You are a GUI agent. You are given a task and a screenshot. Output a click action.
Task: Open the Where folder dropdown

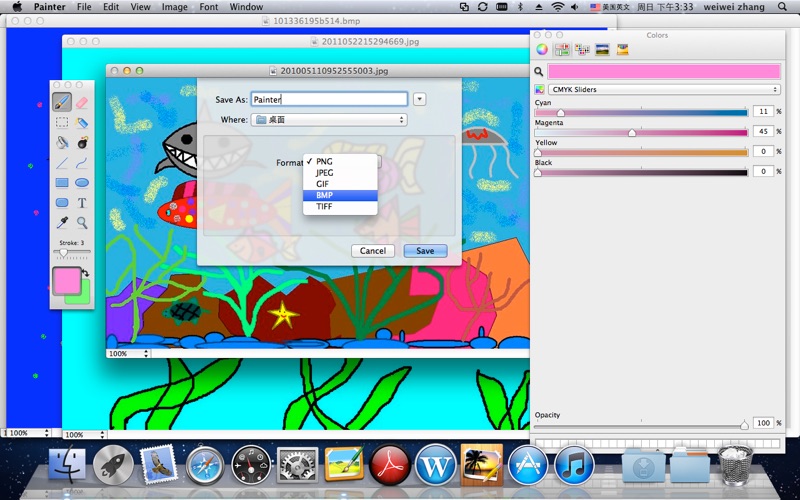[329, 120]
